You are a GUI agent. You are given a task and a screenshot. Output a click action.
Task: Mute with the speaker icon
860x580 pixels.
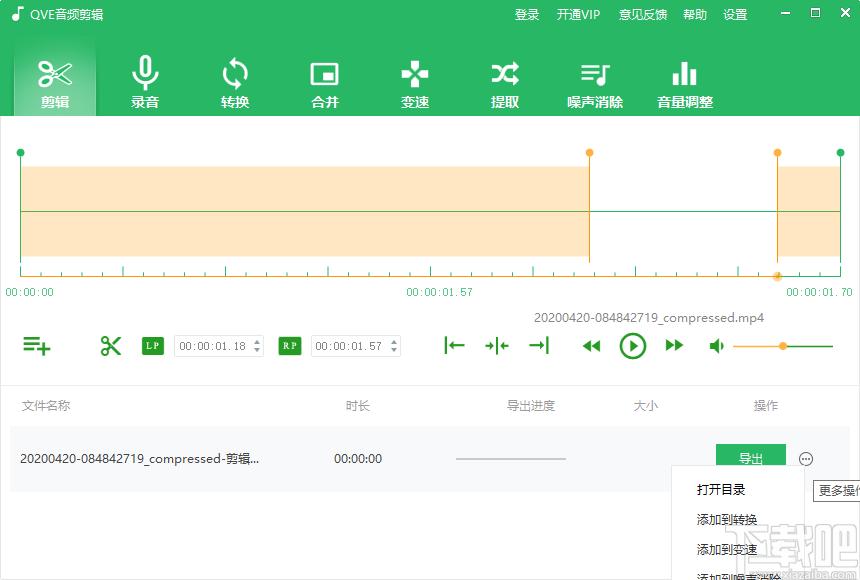tap(716, 346)
